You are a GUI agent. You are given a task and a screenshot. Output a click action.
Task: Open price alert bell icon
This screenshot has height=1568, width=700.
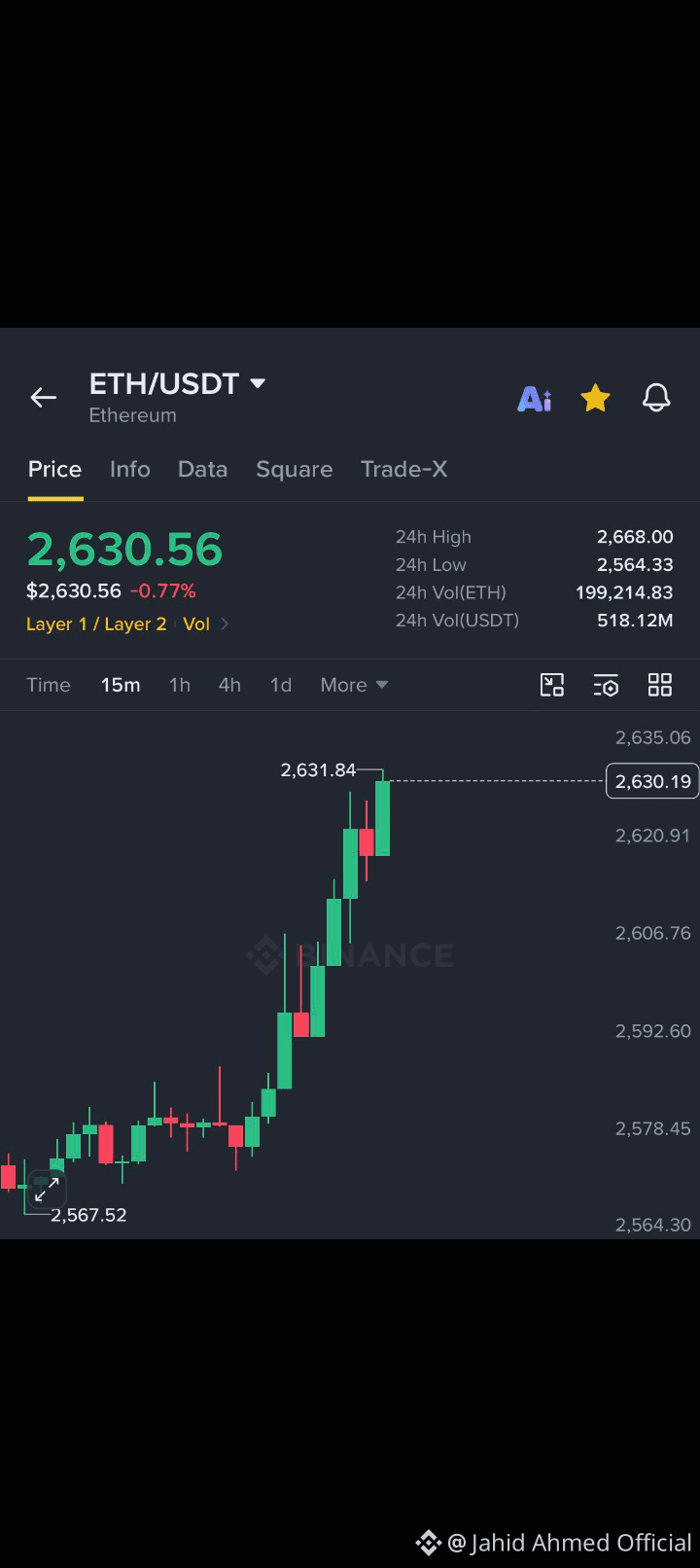[x=656, y=398]
